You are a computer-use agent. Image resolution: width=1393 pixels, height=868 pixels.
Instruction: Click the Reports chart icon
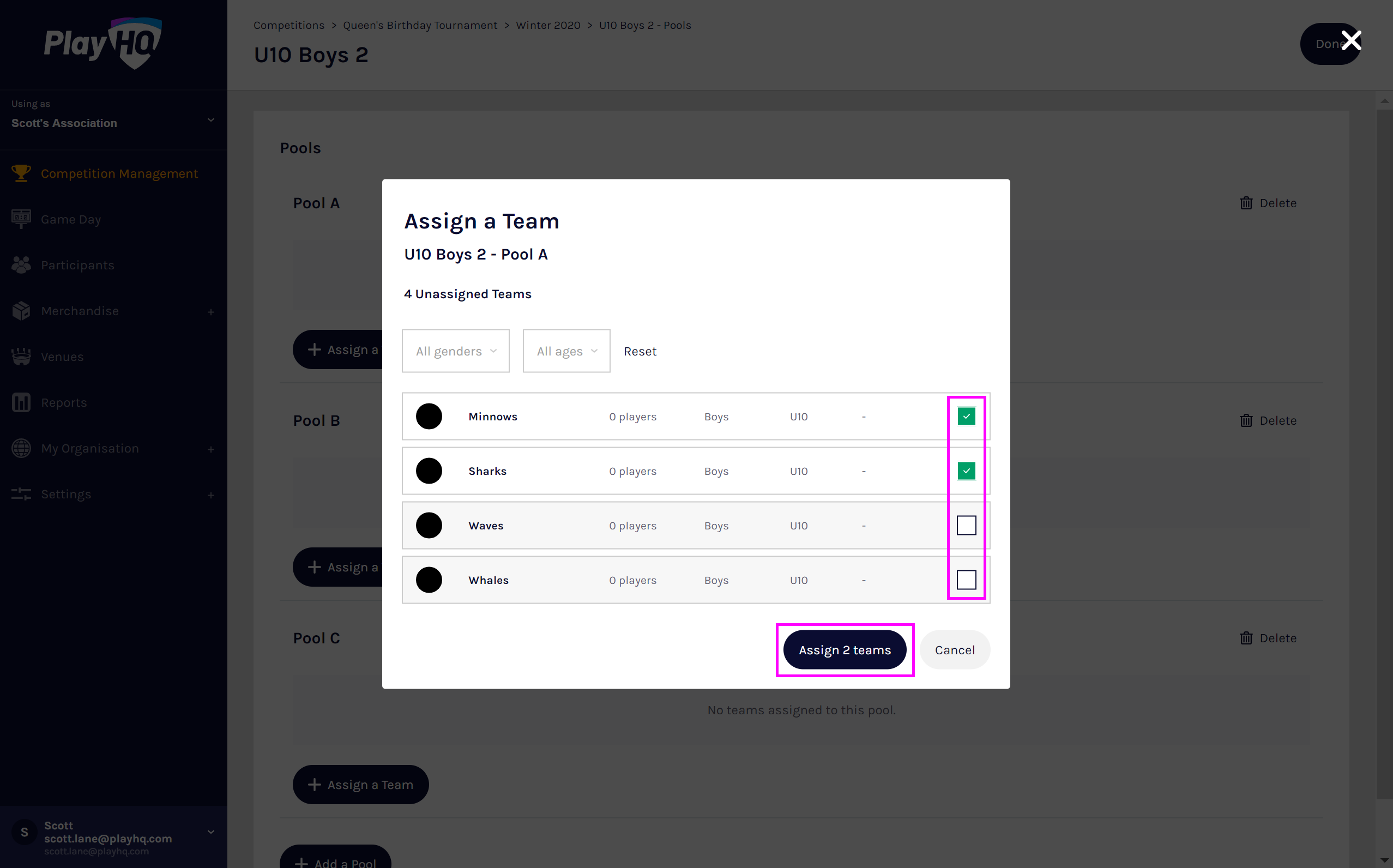[x=21, y=402]
